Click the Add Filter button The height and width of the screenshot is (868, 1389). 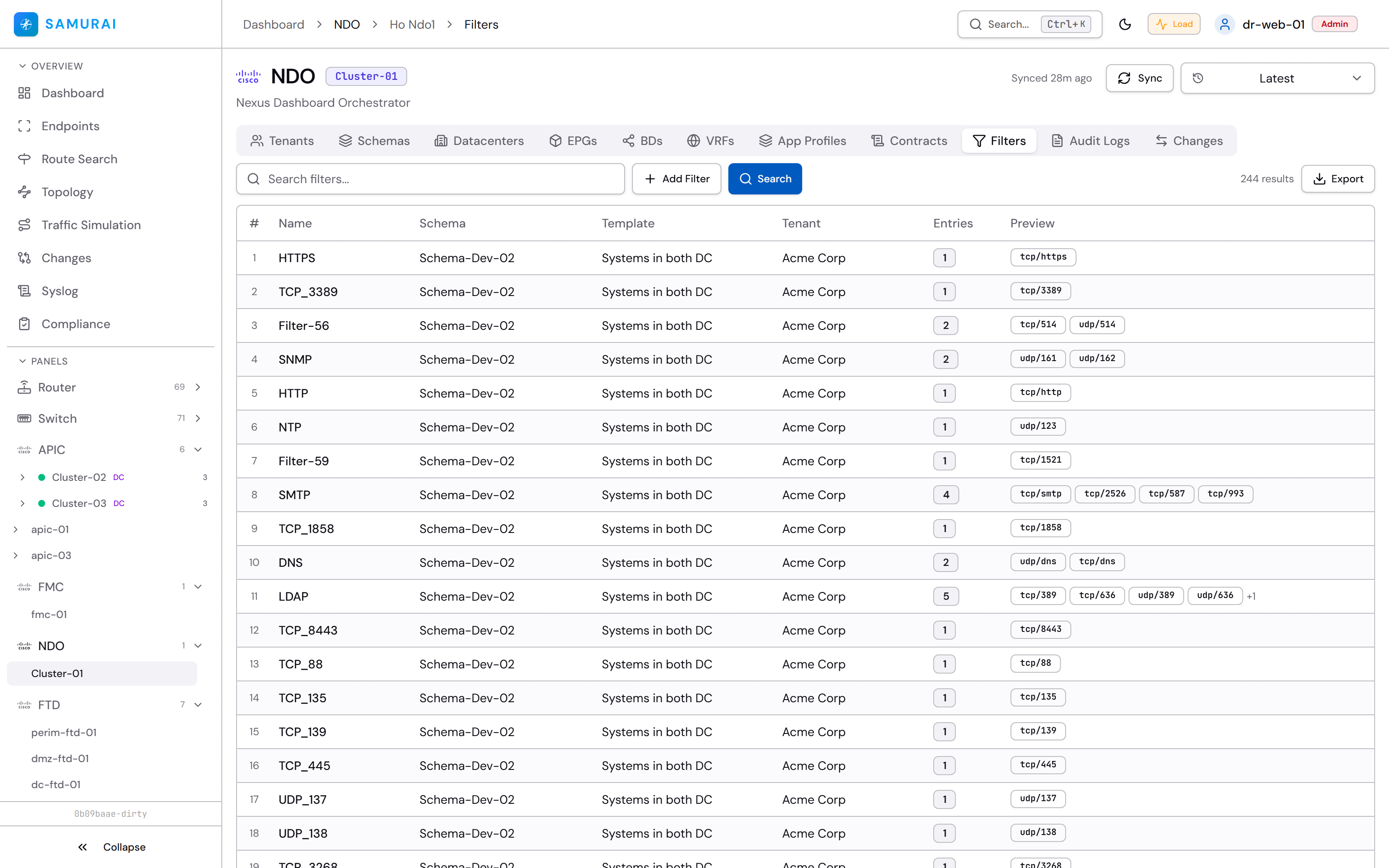pos(677,179)
